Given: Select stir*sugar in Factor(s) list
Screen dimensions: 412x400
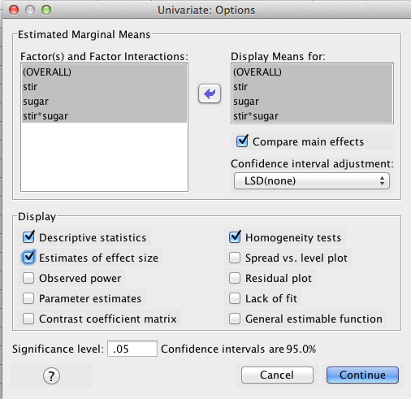Looking at the screenshot, I should pyautogui.click(x=104, y=116).
